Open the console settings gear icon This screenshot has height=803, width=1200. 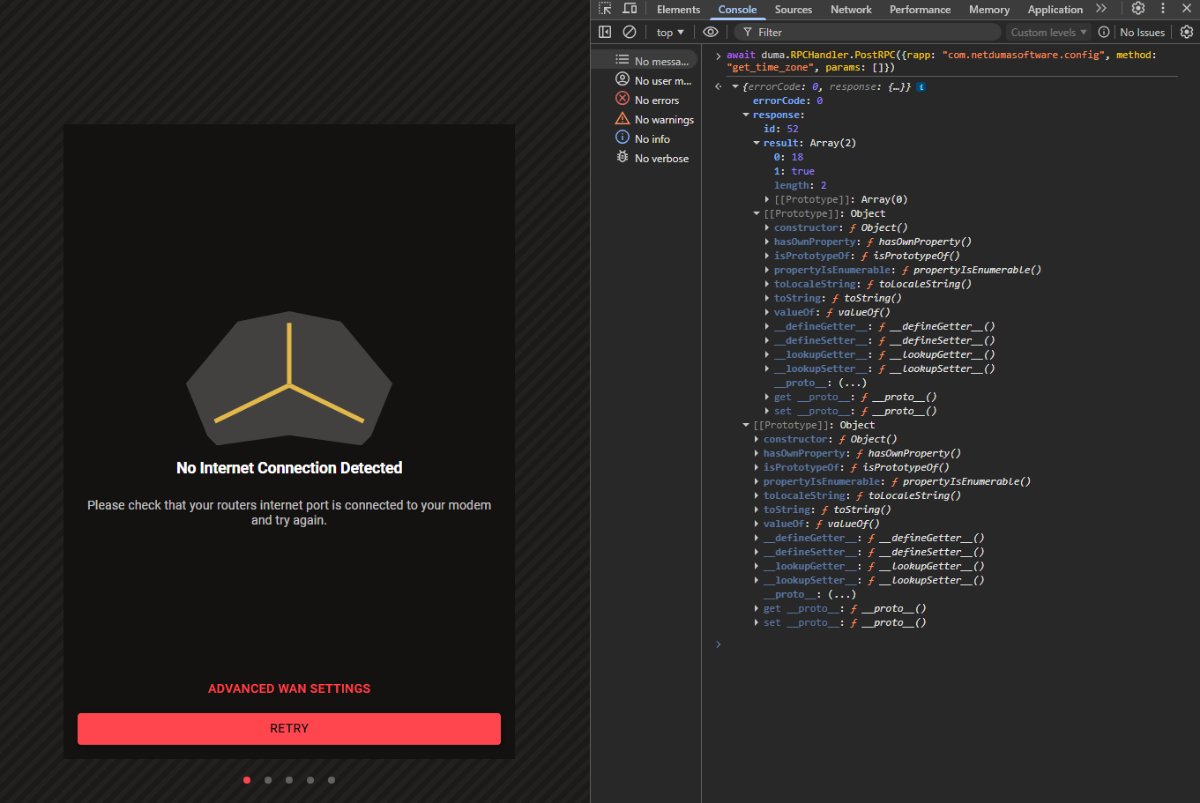click(1186, 32)
